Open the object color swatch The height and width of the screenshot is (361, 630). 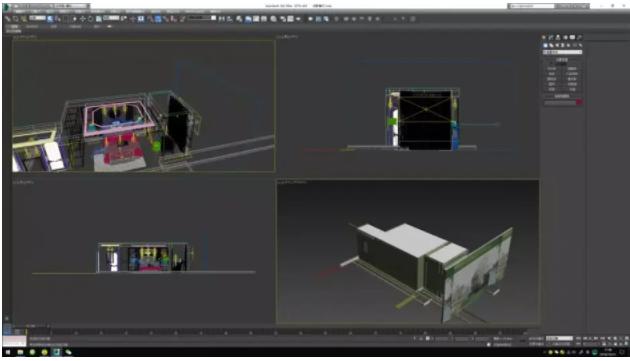[579, 103]
